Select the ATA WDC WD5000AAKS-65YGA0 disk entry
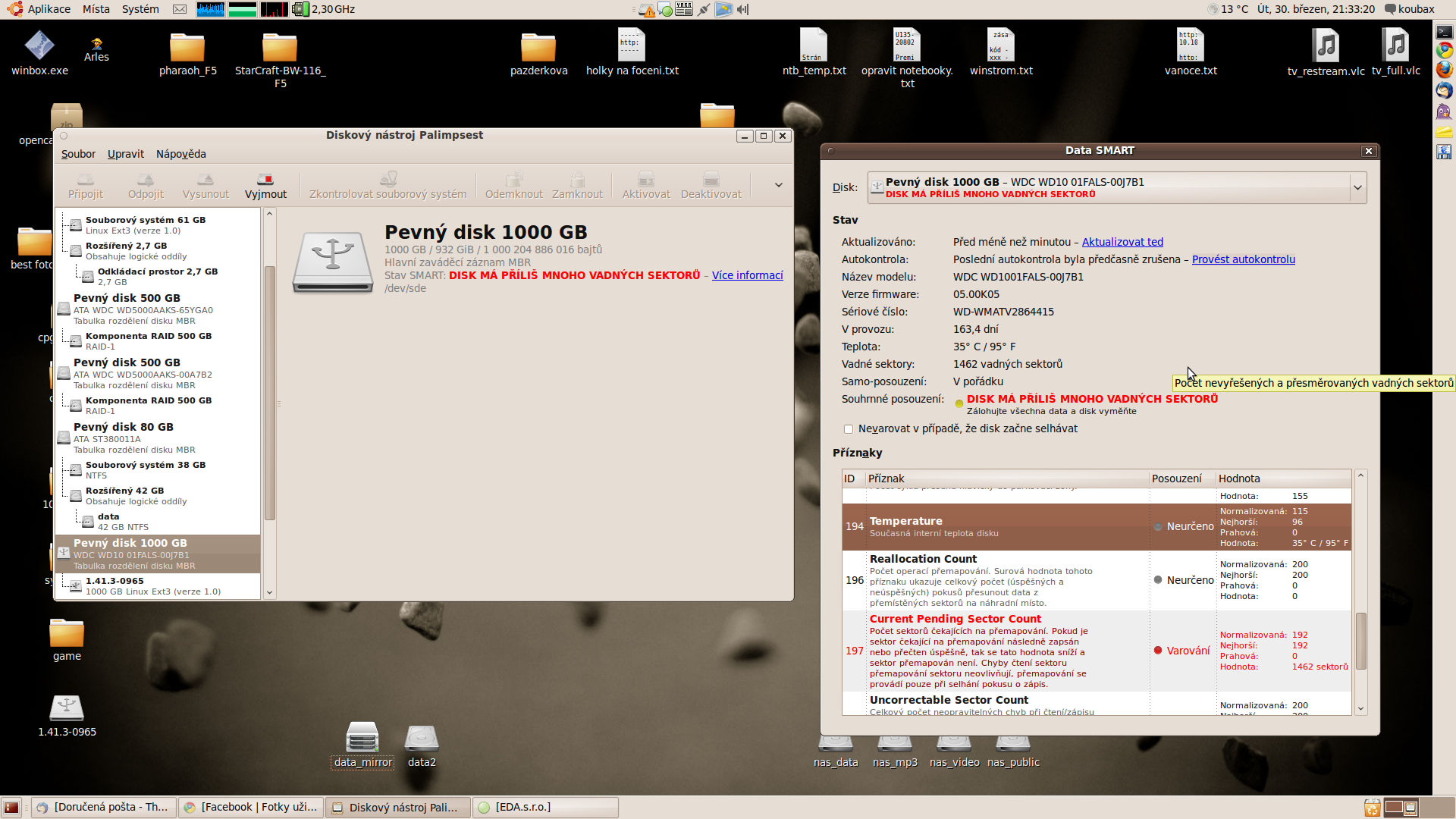The width and height of the screenshot is (1456, 819). click(x=158, y=309)
